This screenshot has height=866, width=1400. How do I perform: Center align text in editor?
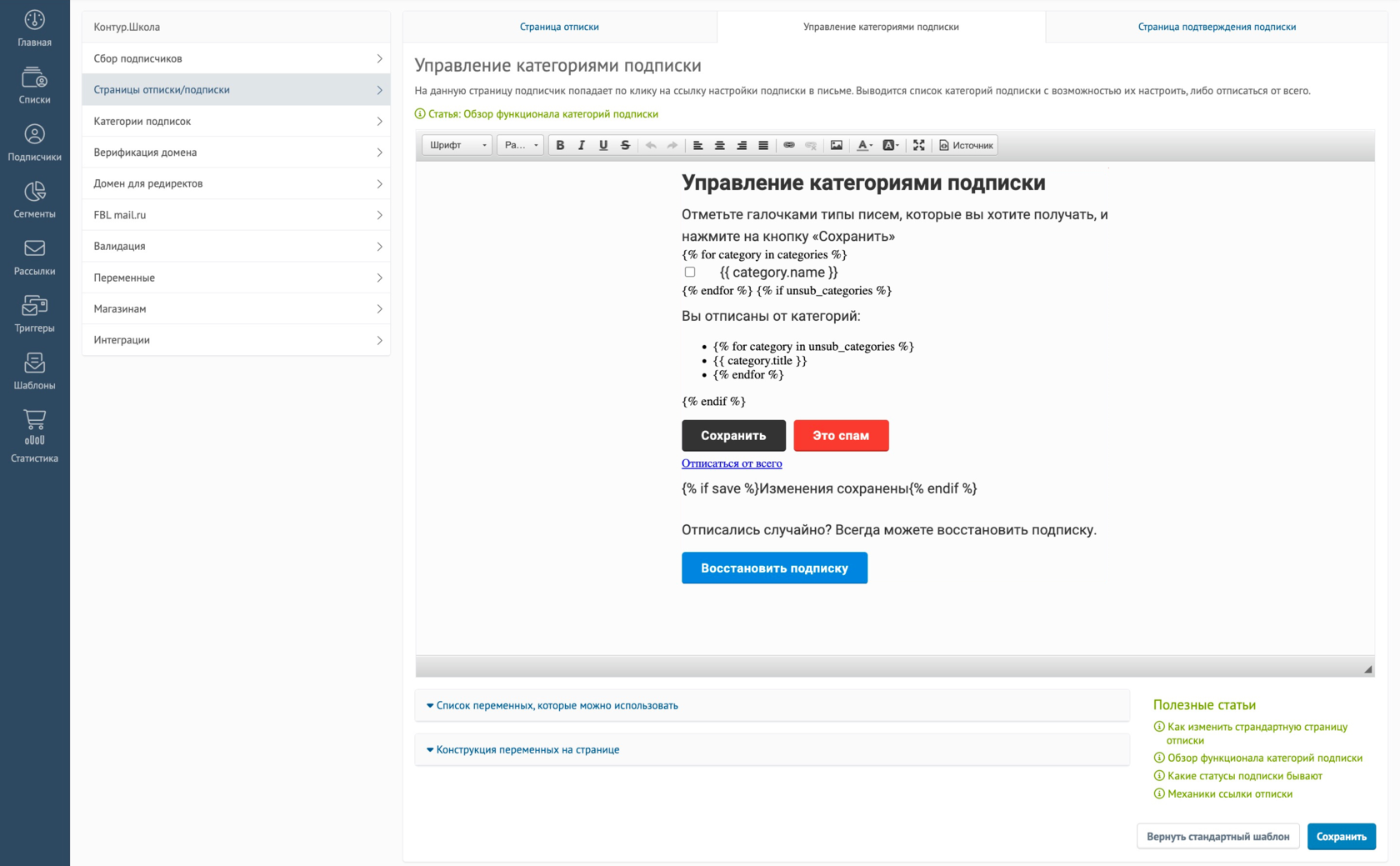coord(720,145)
